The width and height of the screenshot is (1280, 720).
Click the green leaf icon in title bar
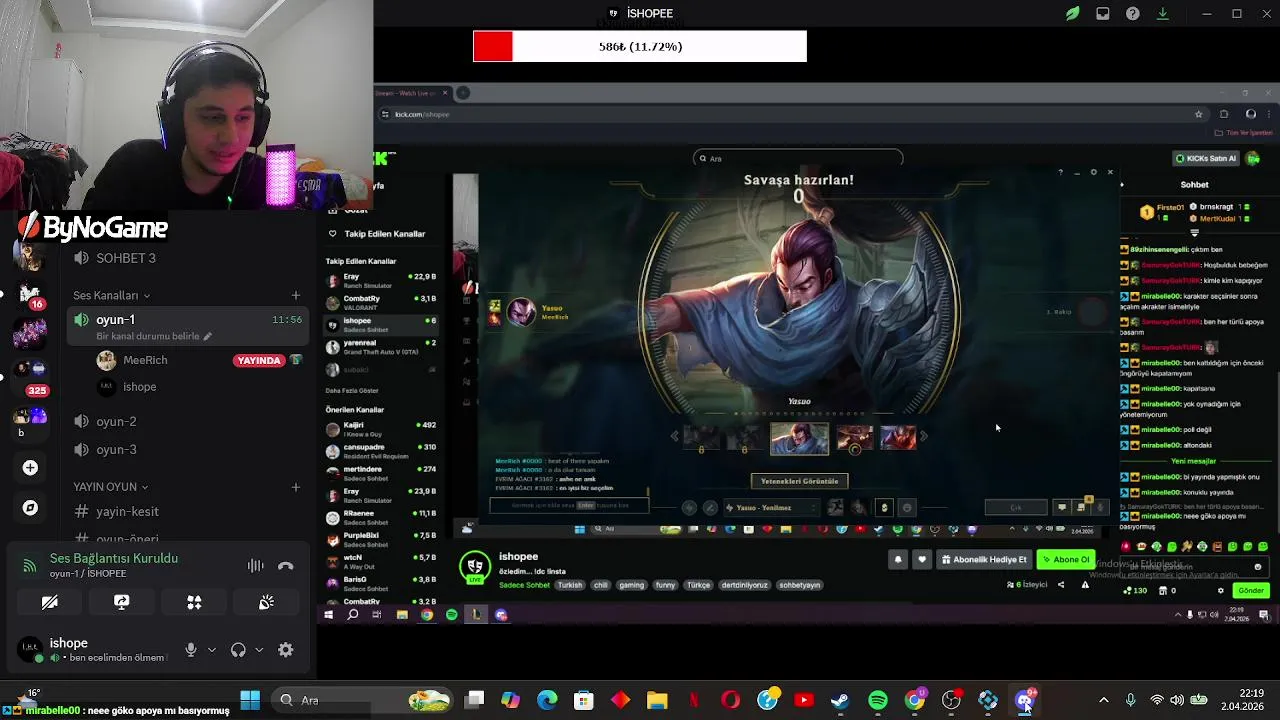[1072, 14]
